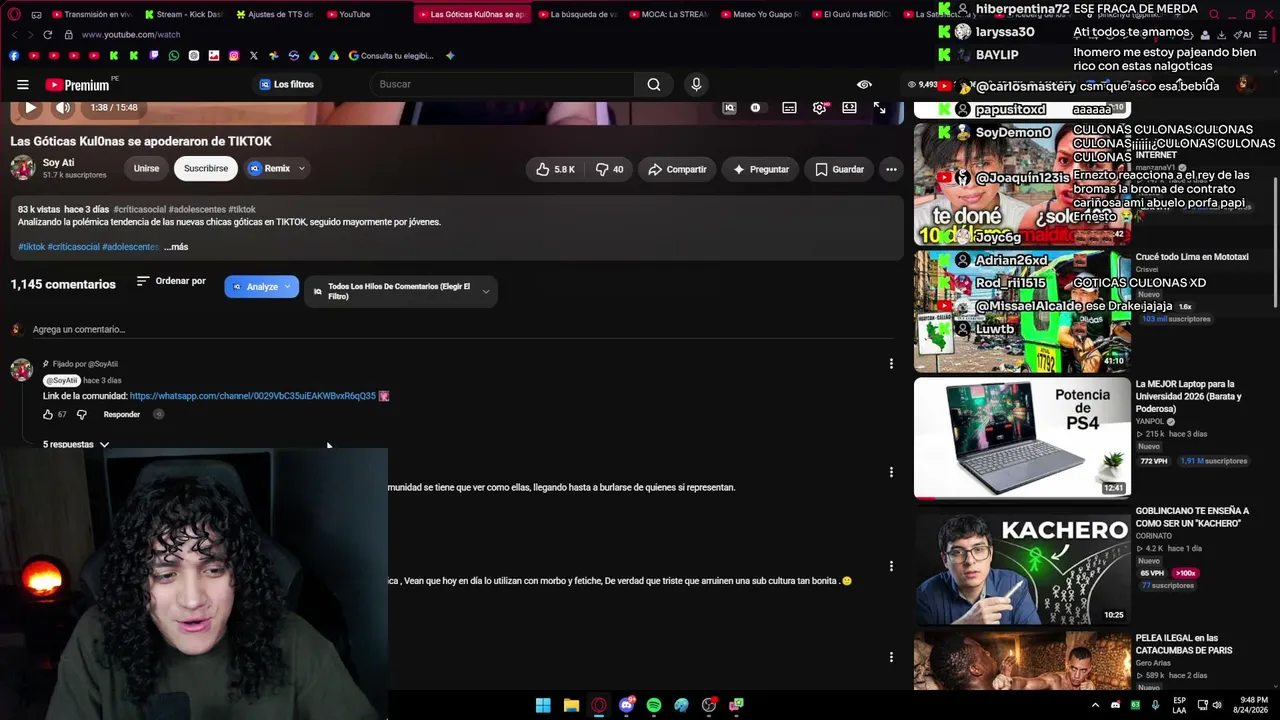
Task: Open Spotify from the taskbar
Action: [654, 705]
